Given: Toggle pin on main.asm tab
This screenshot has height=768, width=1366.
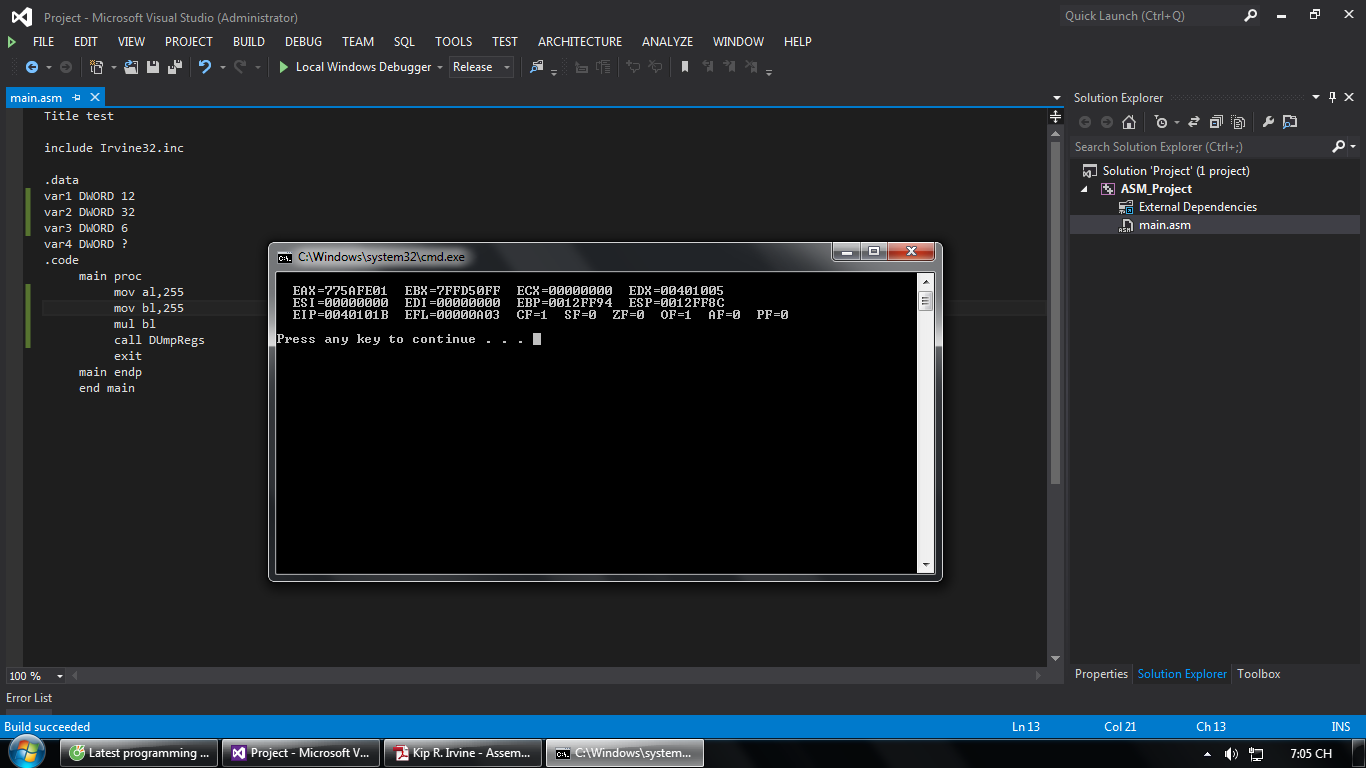Looking at the screenshot, I should point(77,98).
